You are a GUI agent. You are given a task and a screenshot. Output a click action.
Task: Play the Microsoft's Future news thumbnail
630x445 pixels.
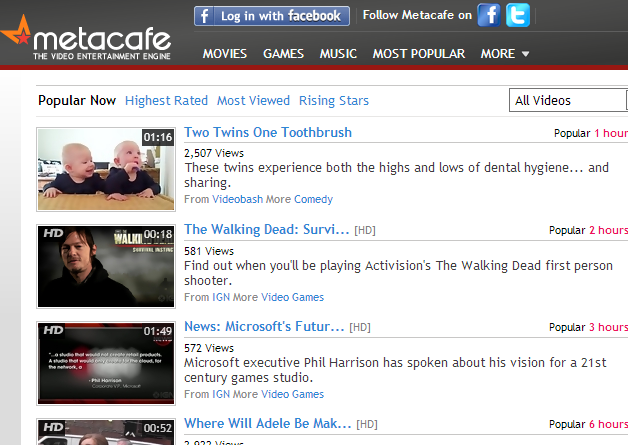[106, 363]
